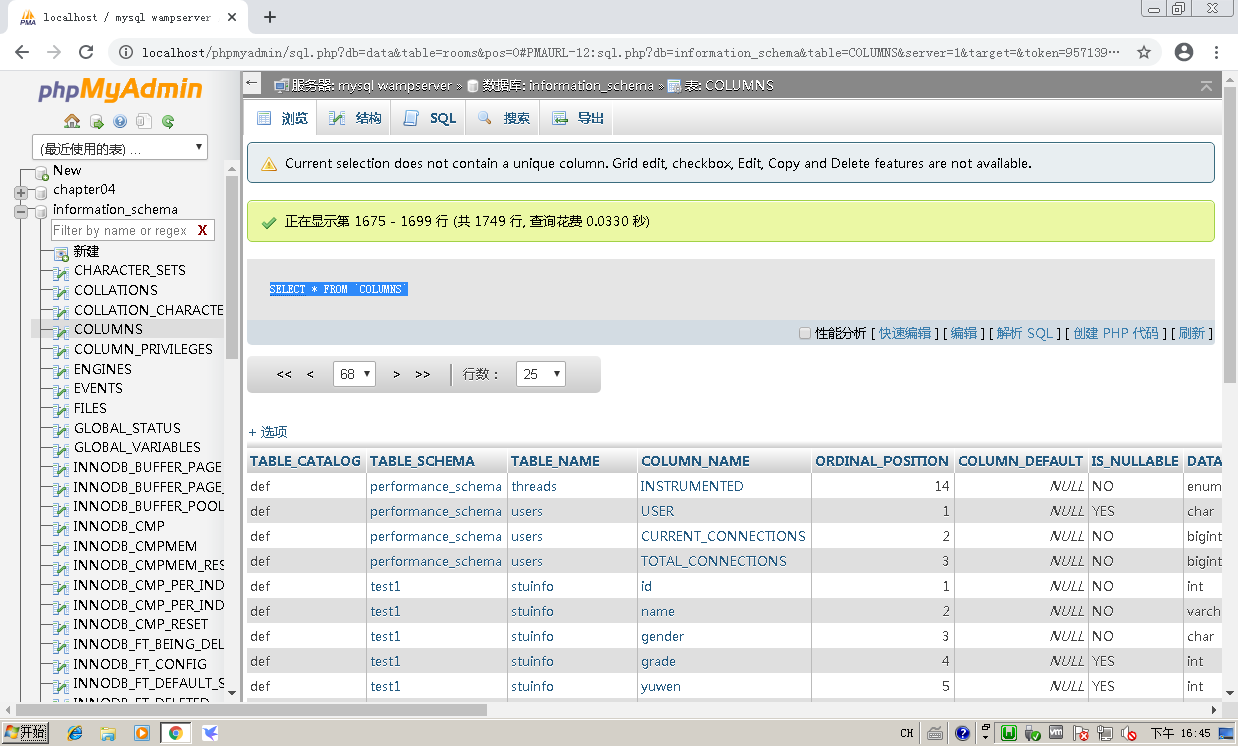The width and height of the screenshot is (1238, 746).
Task: Click the table icon beside ENGINES
Action: tap(61, 370)
